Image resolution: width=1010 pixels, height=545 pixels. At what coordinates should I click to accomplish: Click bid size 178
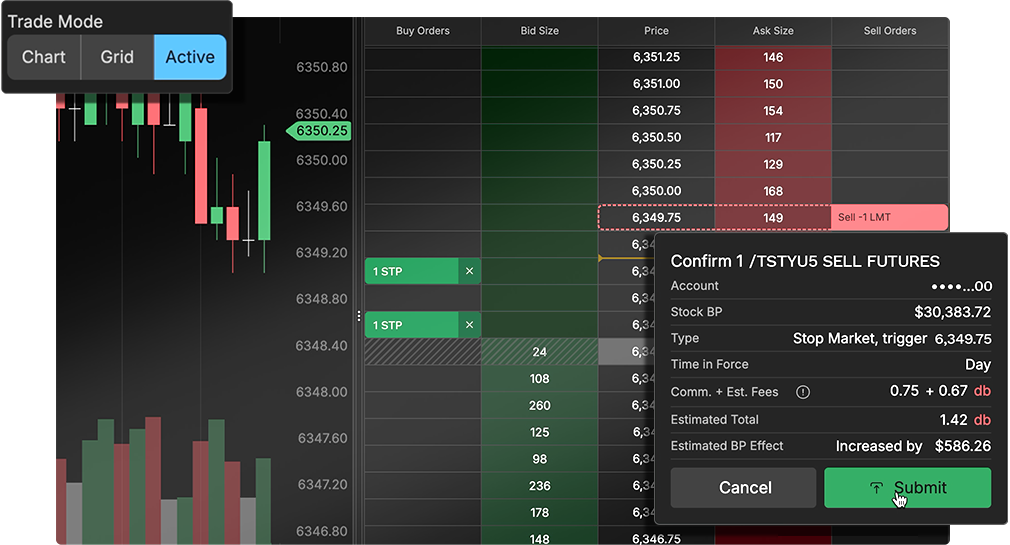click(540, 513)
